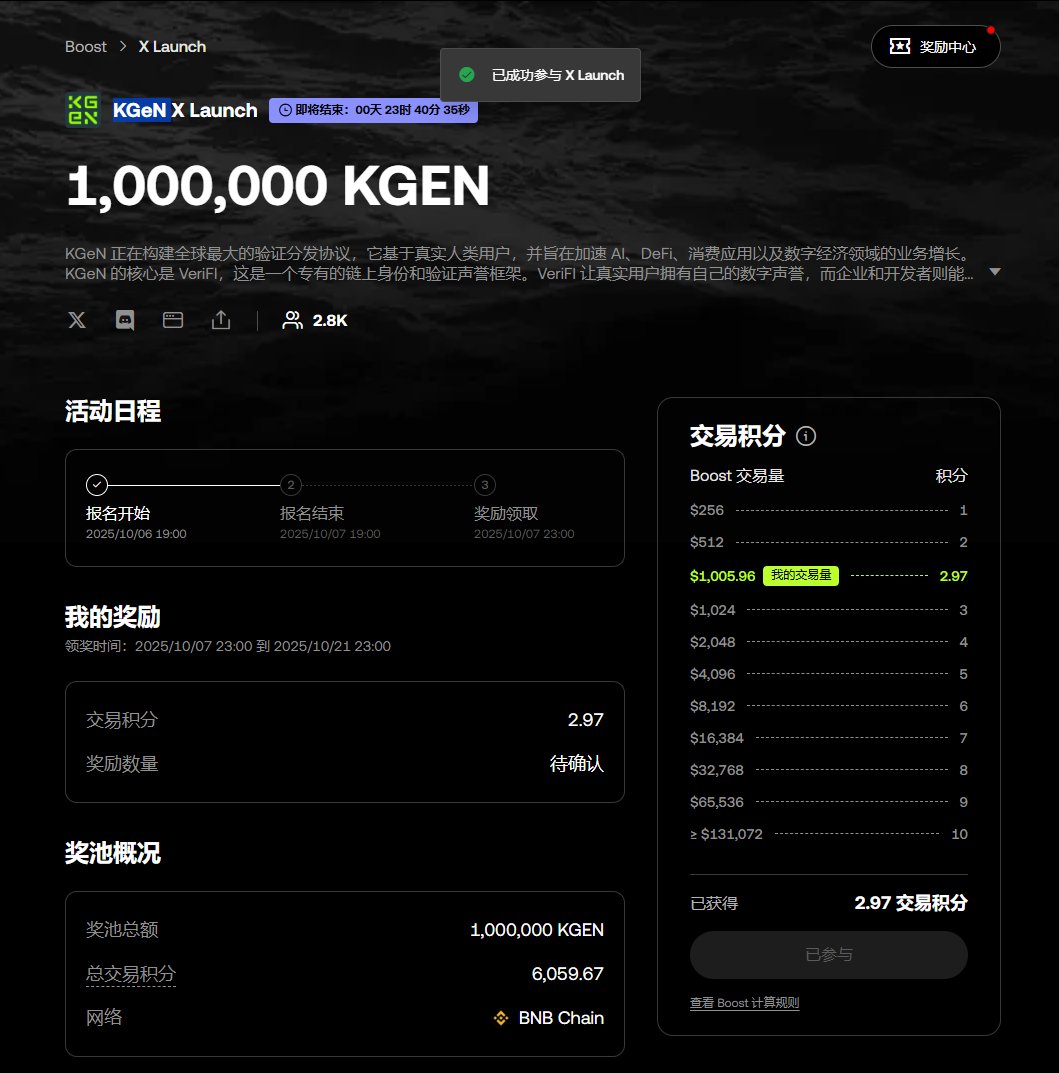Image resolution: width=1059 pixels, height=1073 pixels.
Task: Click the 积分 column header
Action: point(952,476)
